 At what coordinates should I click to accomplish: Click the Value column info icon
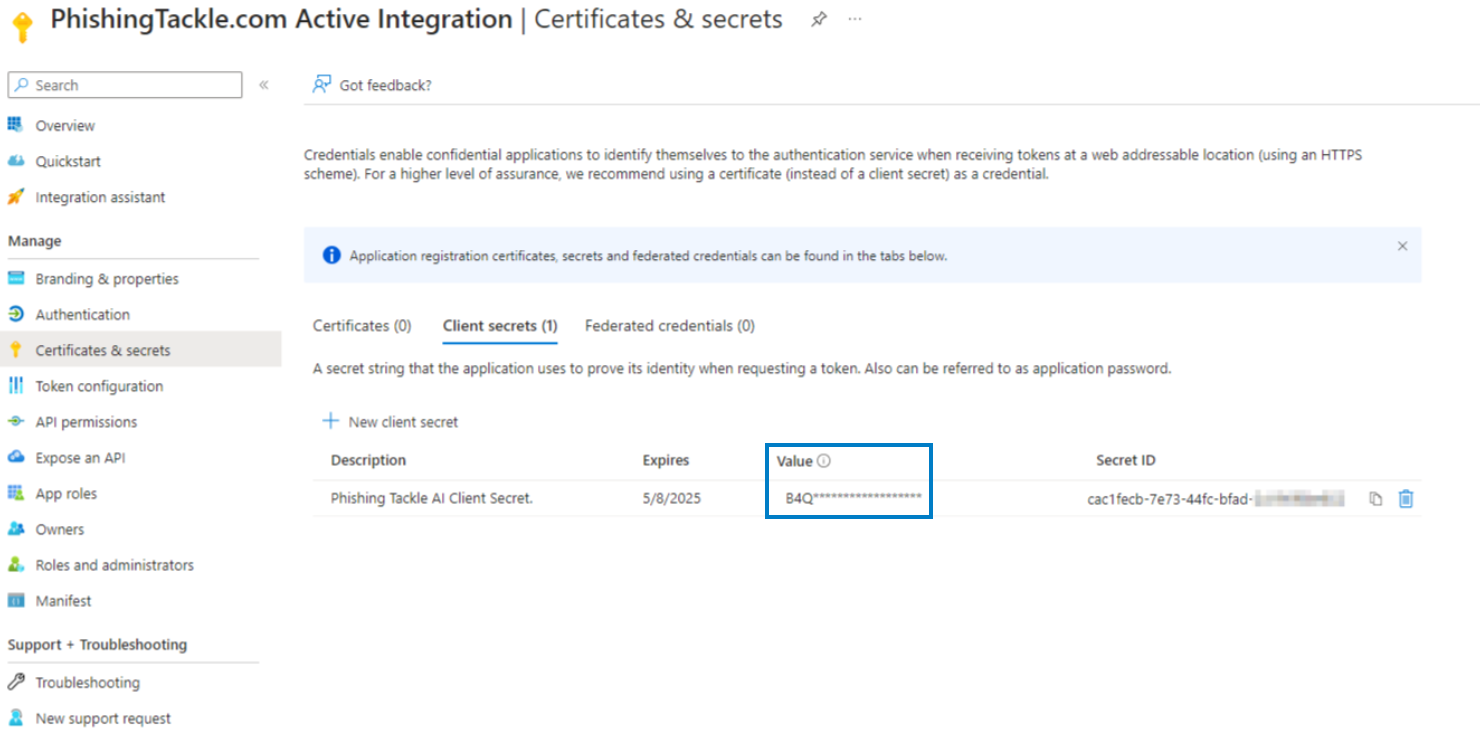pyautogui.click(x=824, y=460)
